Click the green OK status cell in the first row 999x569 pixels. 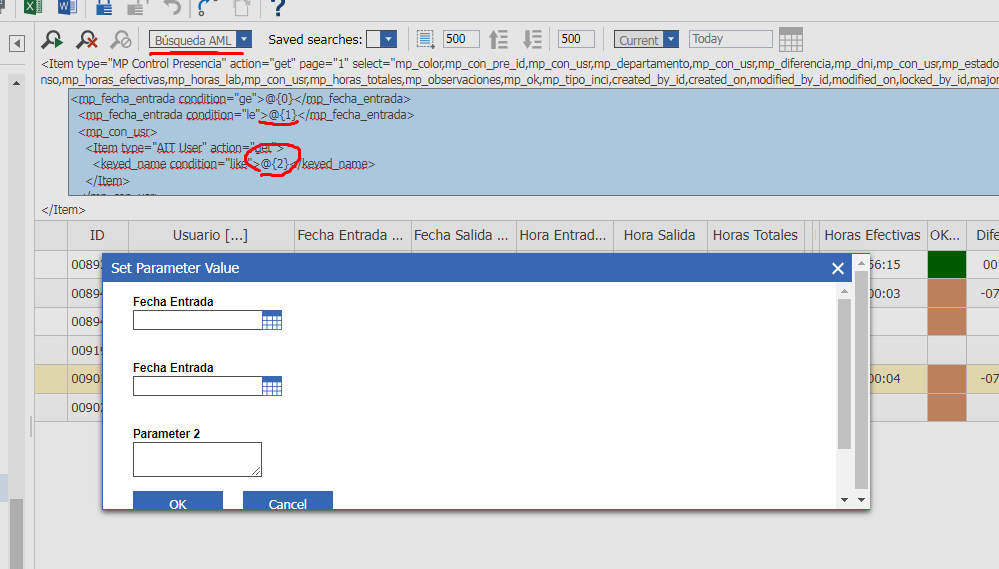click(x=947, y=264)
